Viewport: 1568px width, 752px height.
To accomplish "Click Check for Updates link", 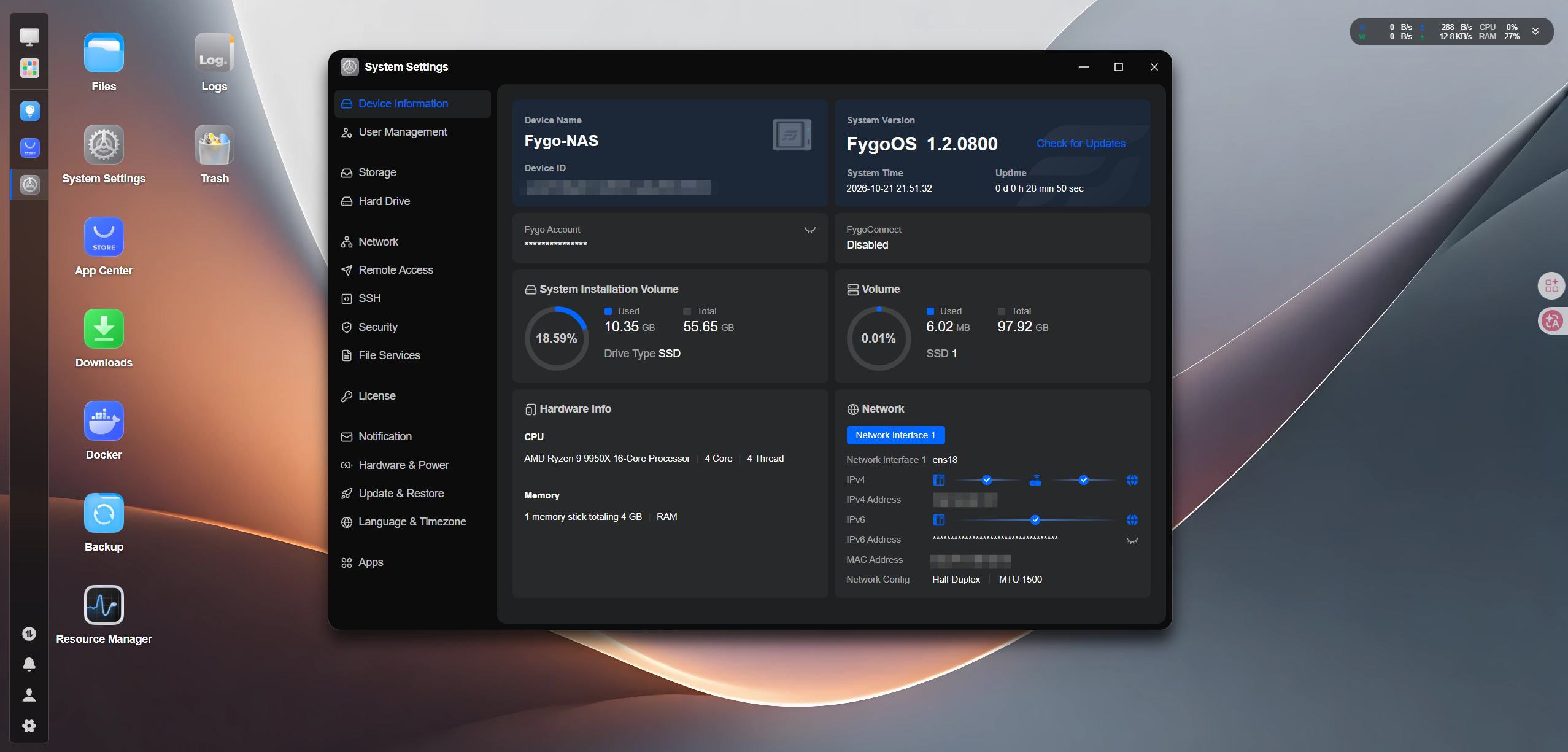I will (x=1081, y=144).
